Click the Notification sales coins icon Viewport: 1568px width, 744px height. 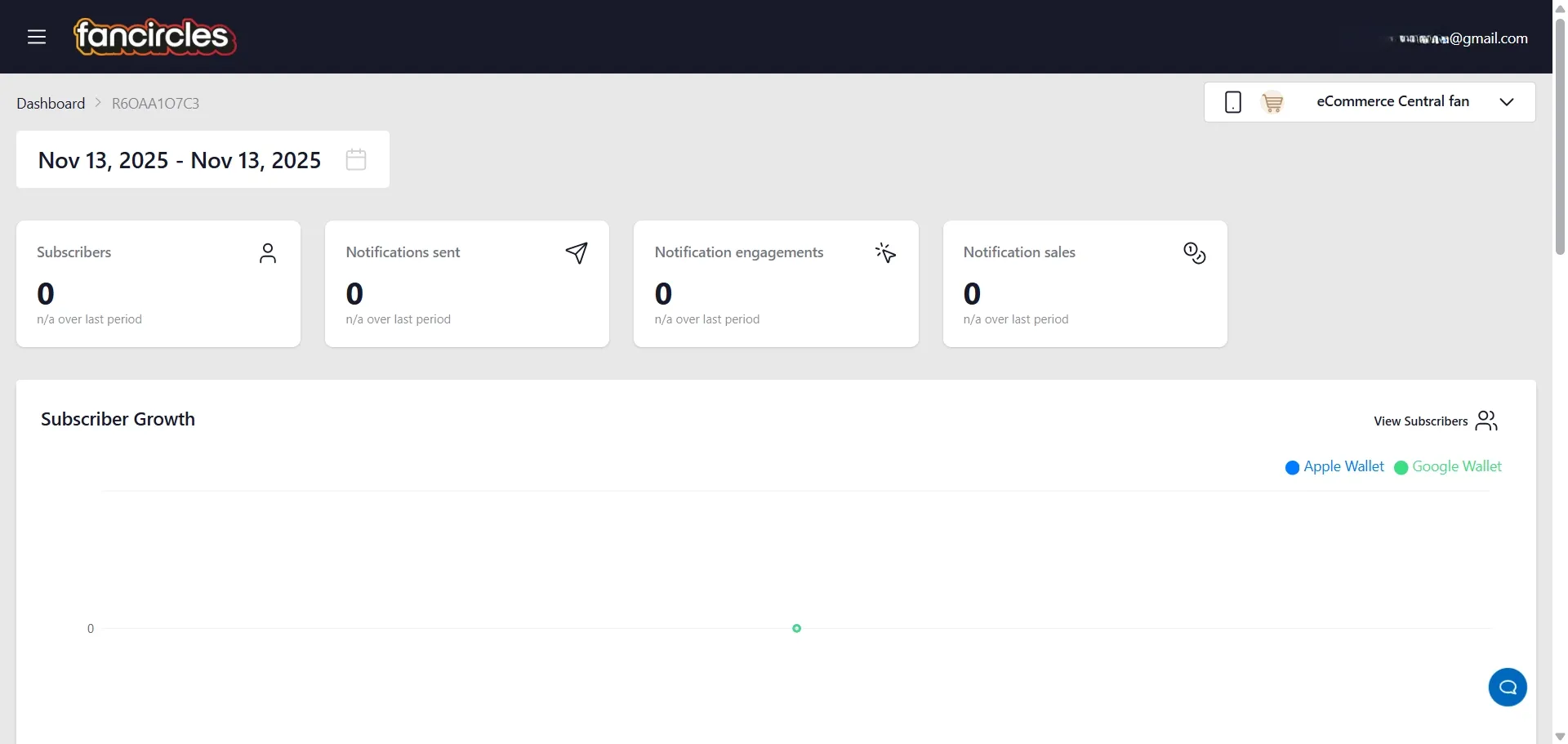point(1195,253)
